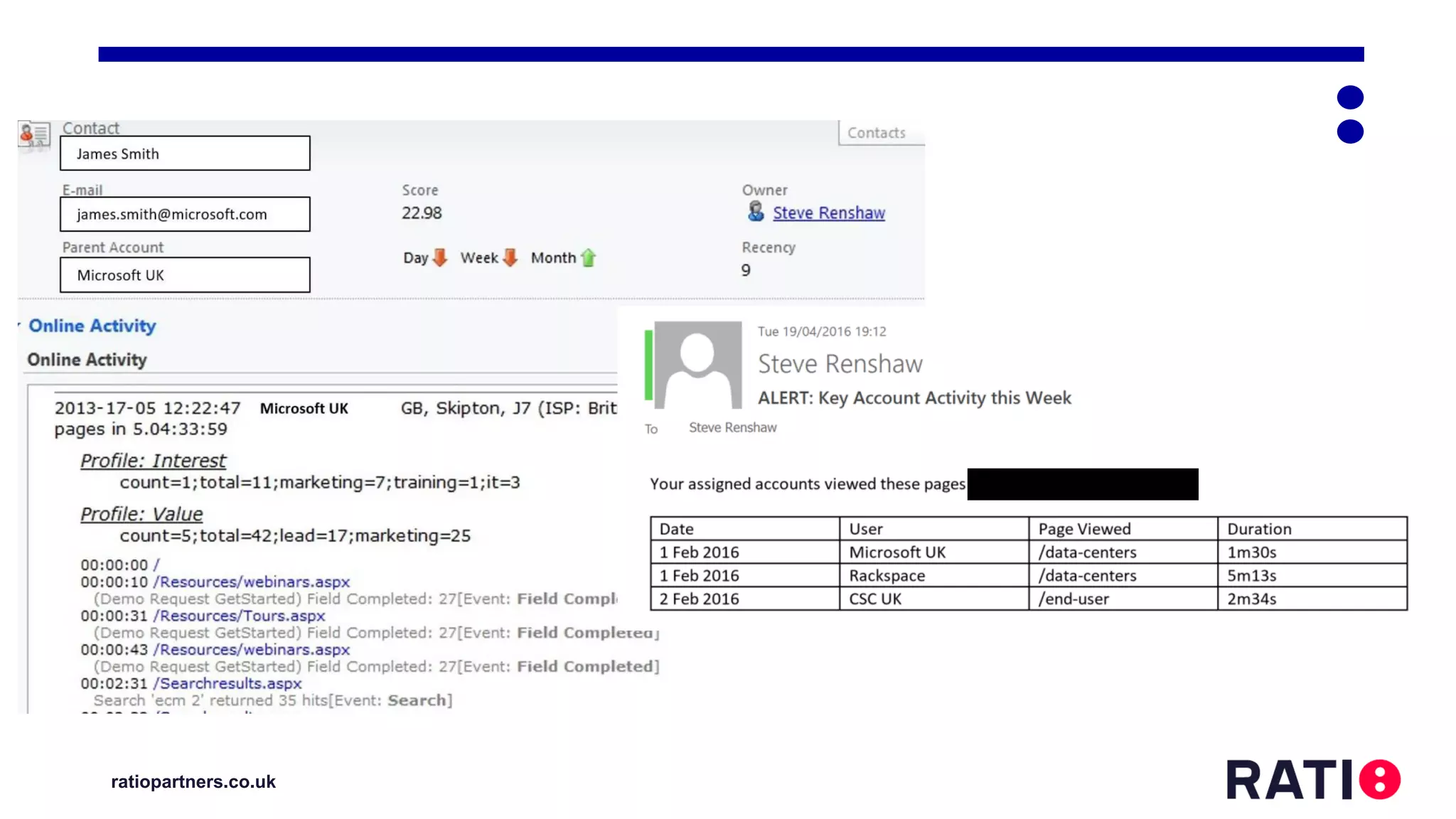Click the RATIO logo in the corner

click(1313, 780)
